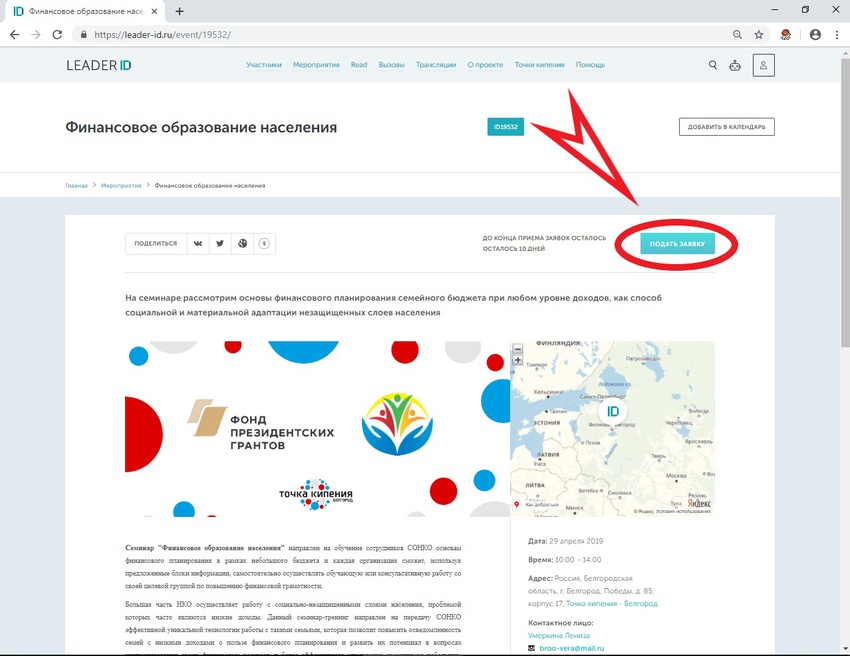
Task: Open a new browser tab
Action: tap(179, 11)
